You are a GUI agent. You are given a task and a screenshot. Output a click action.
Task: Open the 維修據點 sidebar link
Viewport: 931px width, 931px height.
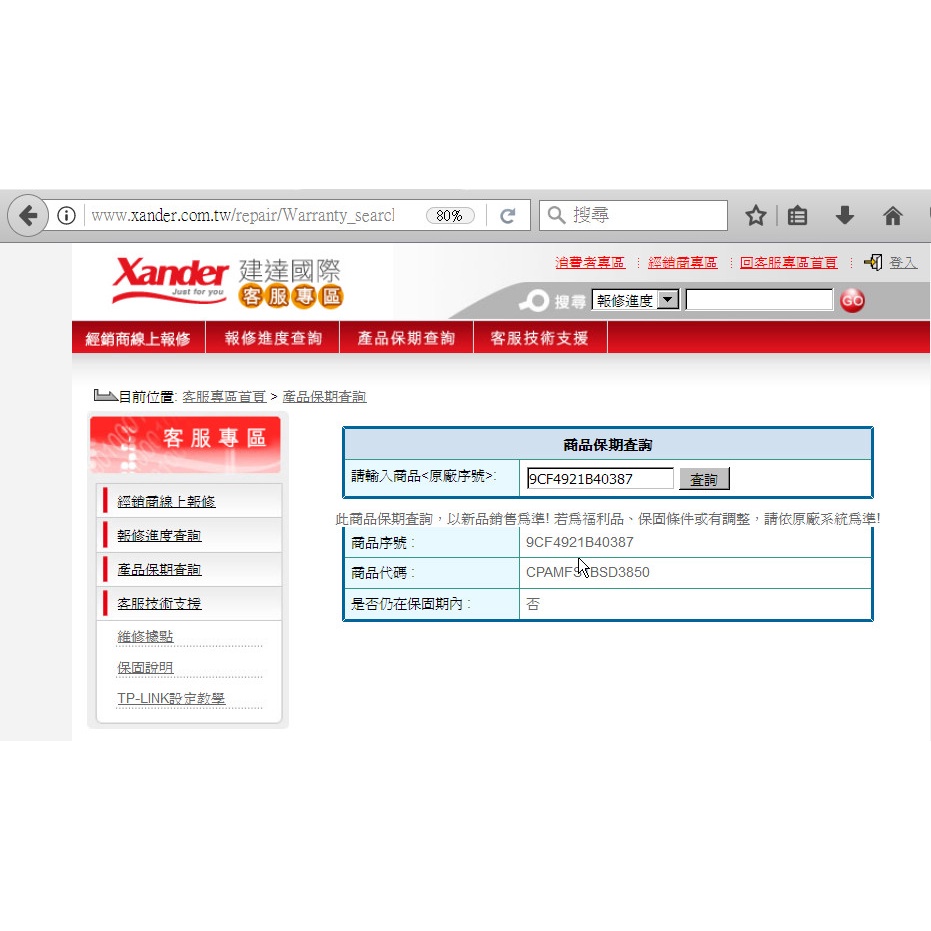click(x=145, y=637)
